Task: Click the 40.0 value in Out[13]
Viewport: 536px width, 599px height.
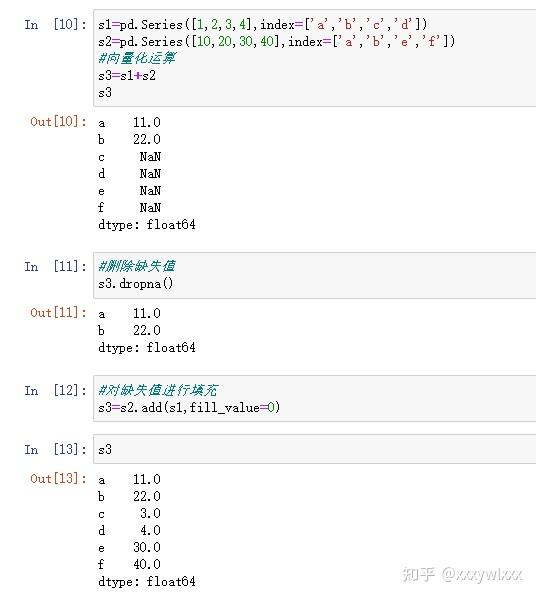Action: point(147,564)
